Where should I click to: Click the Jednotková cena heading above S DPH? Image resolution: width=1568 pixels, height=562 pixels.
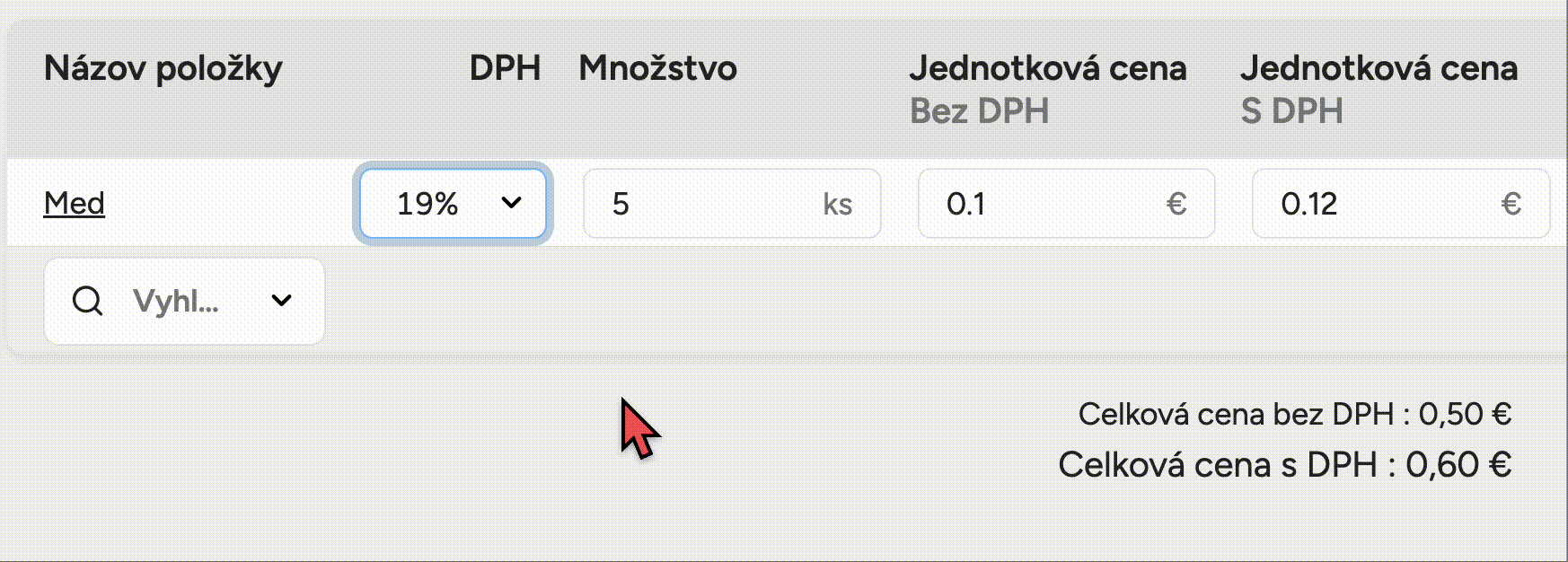[x=1379, y=68]
